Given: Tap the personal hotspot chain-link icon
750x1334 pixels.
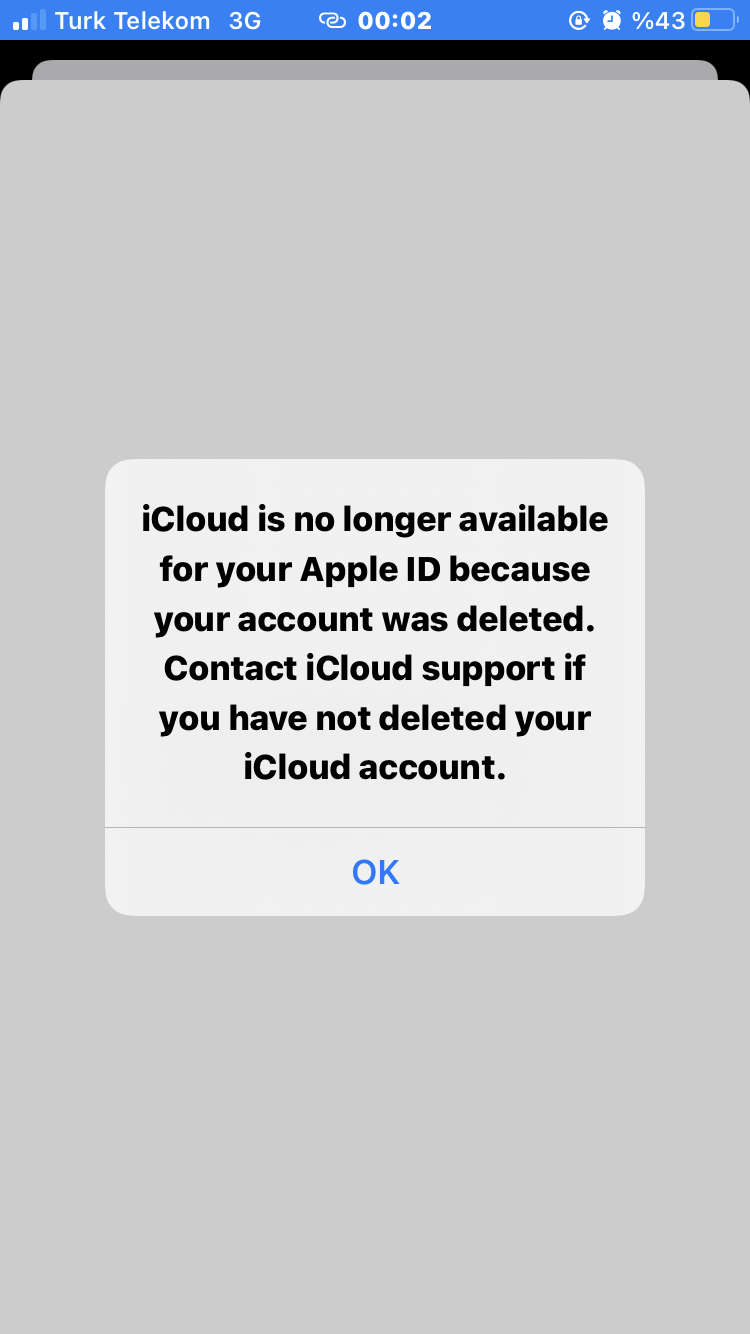Looking at the screenshot, I should click(x=332, y=20).
